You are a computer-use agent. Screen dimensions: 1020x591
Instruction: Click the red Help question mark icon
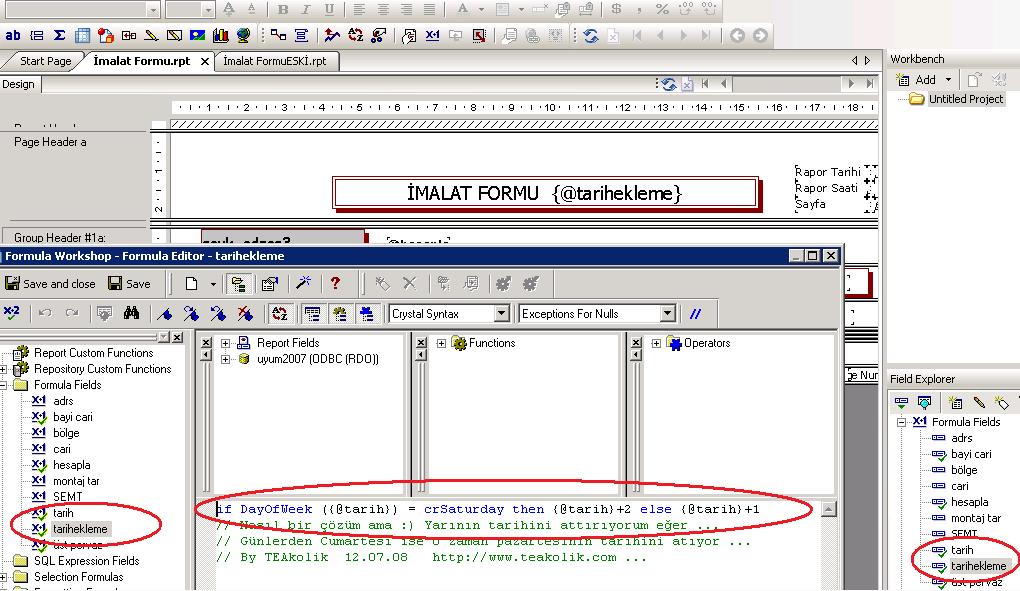click(335, 283)
